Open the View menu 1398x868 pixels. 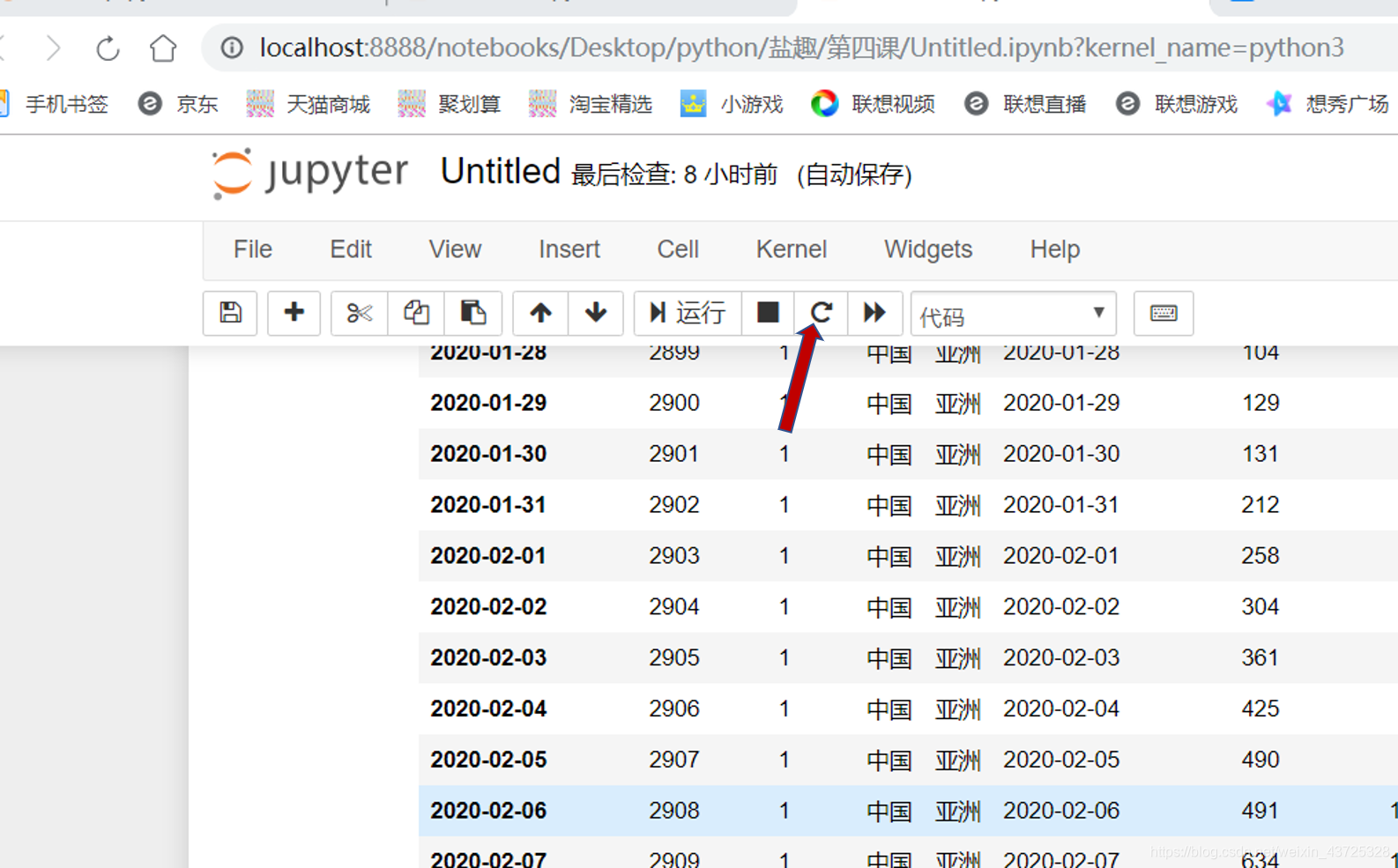click(455, 249)
